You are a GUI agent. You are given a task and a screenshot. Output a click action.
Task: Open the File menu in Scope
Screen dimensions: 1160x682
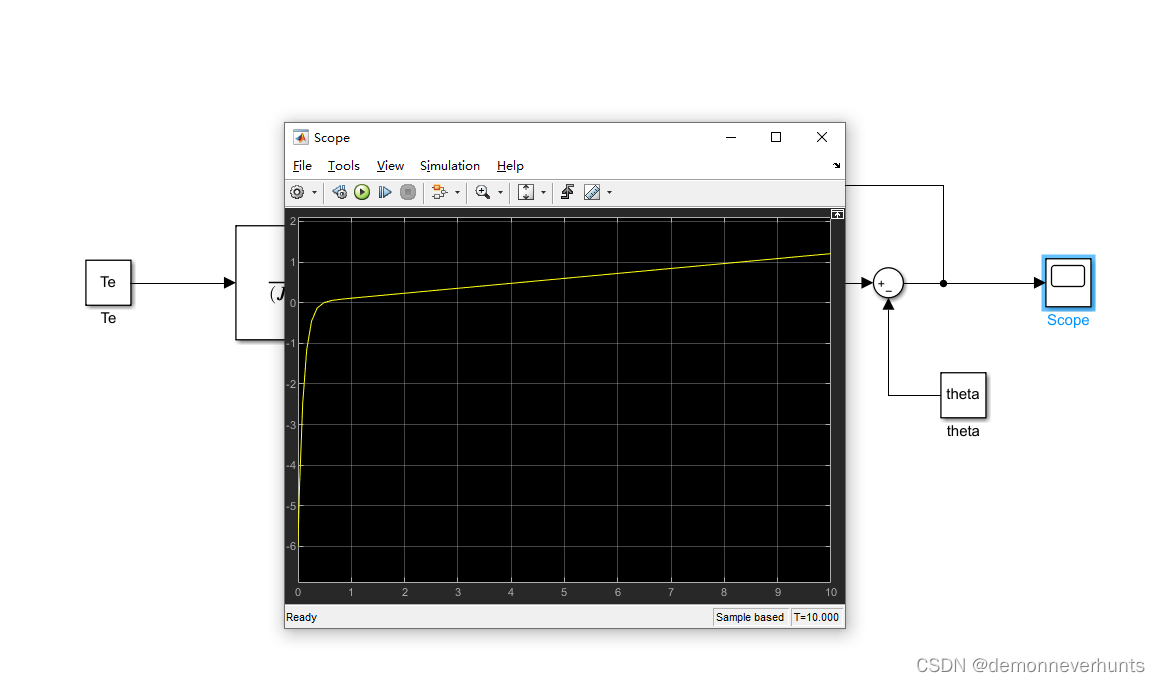[x=303, y=166]
